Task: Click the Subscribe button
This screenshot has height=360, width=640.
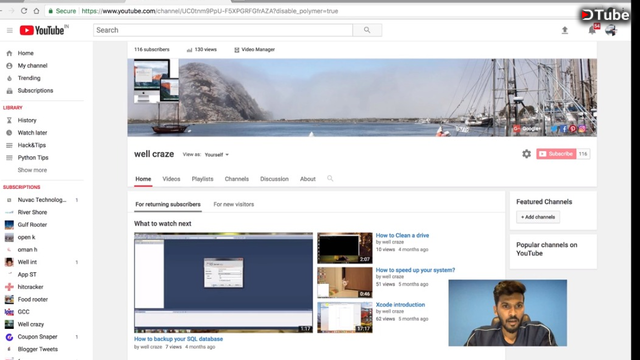Action: (x=556, y=154)
